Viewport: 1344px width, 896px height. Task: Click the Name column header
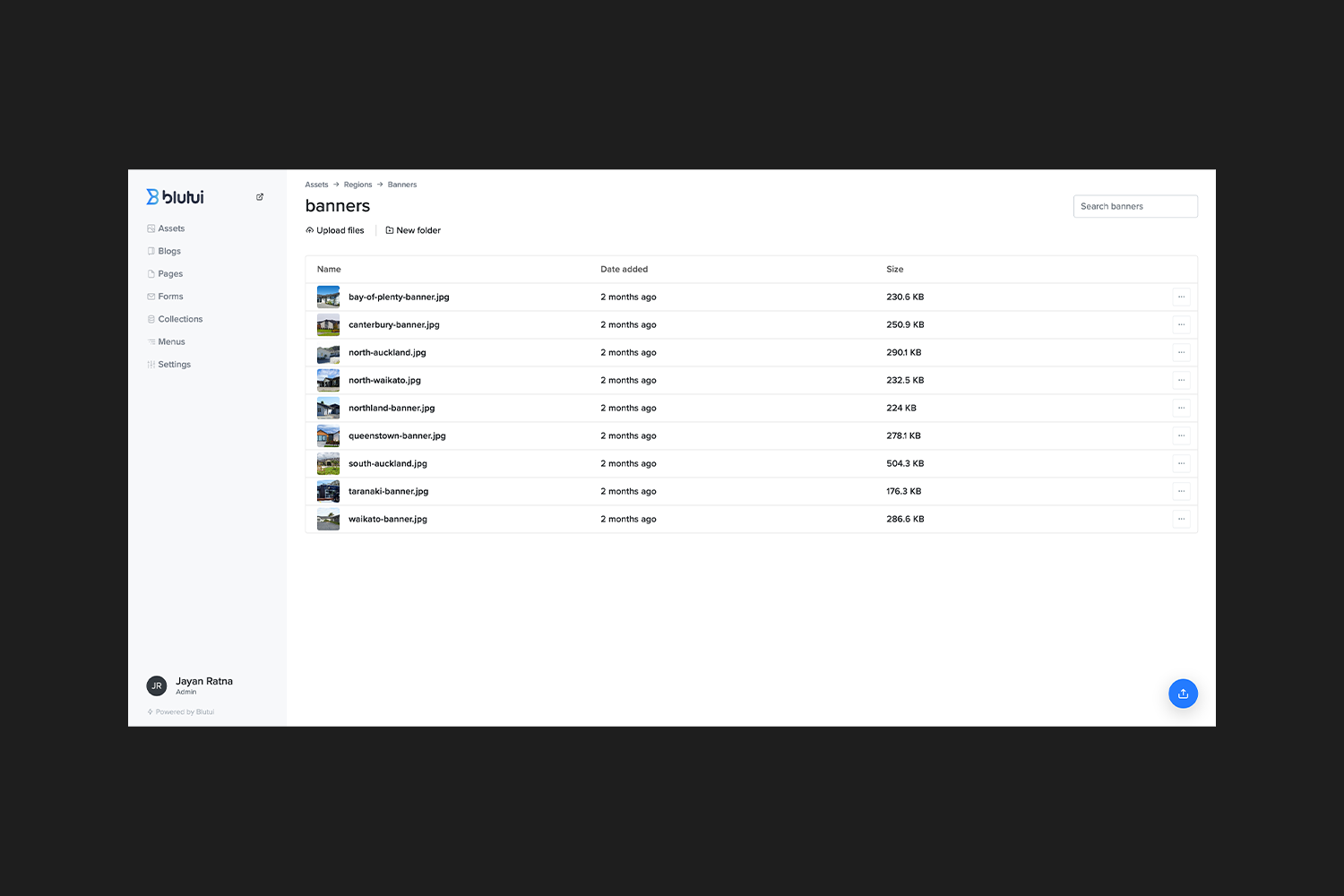pos(329,269)
